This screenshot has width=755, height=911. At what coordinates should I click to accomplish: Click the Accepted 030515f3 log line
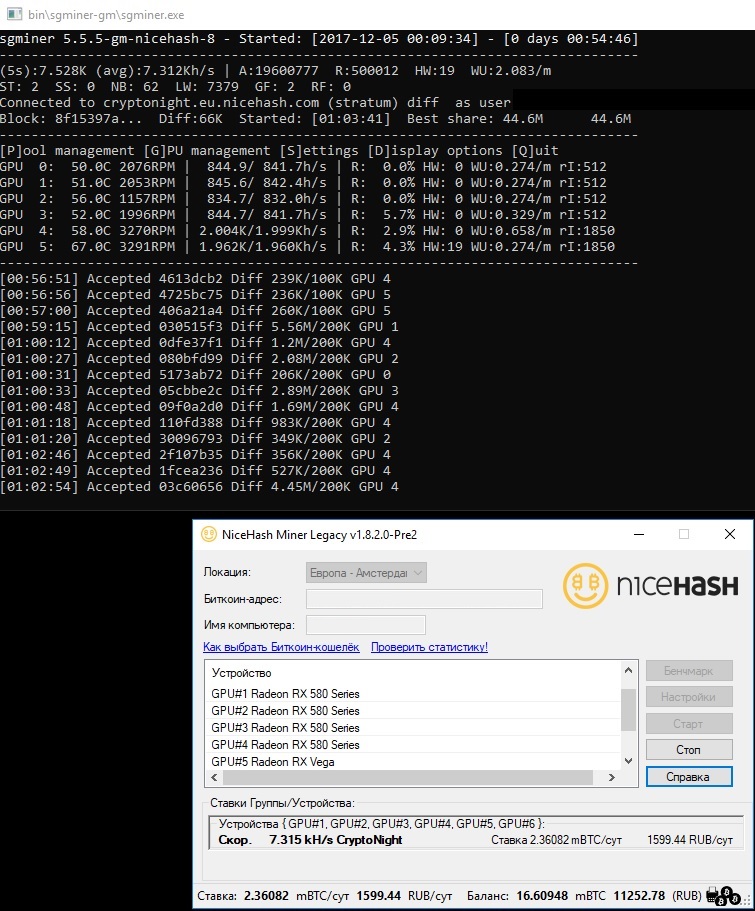(199, 327)
